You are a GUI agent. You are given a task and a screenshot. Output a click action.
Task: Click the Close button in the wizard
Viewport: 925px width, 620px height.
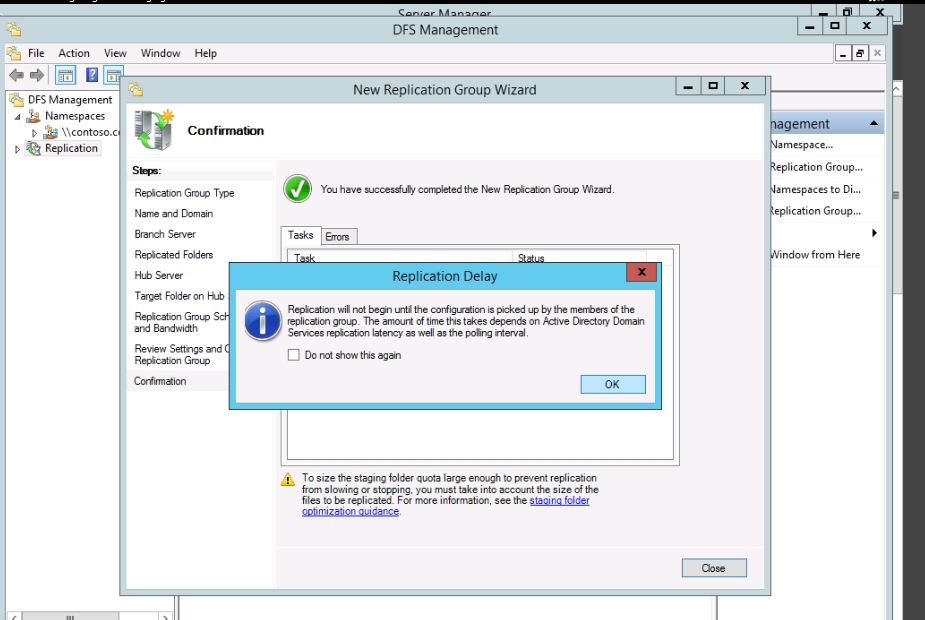(713, 568)
